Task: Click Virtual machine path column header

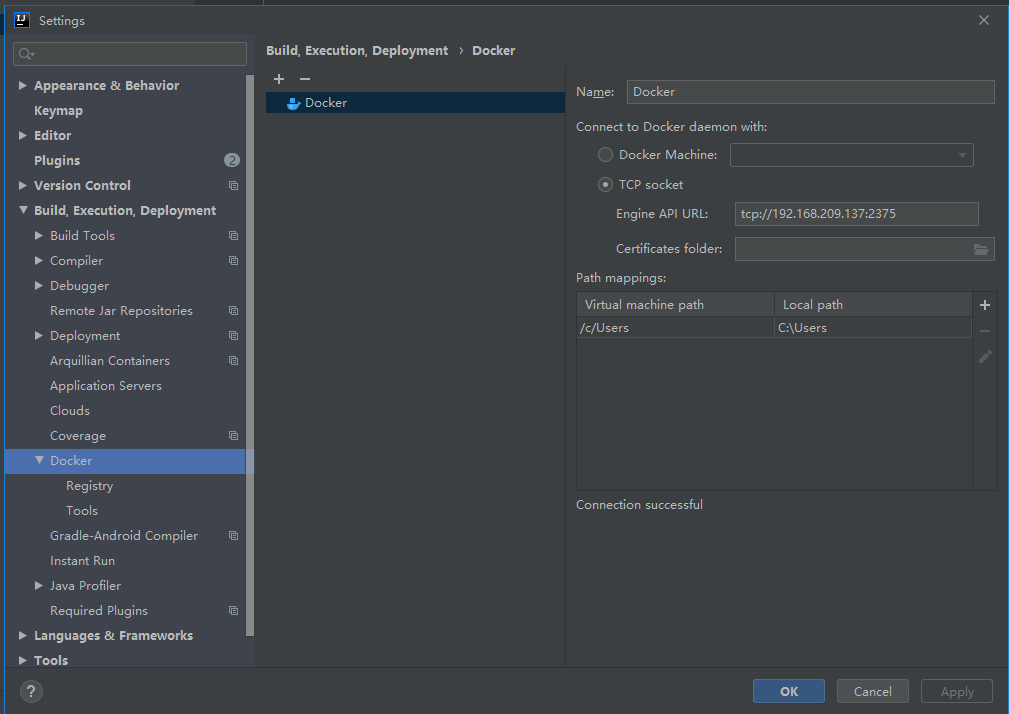Action: 675,304
